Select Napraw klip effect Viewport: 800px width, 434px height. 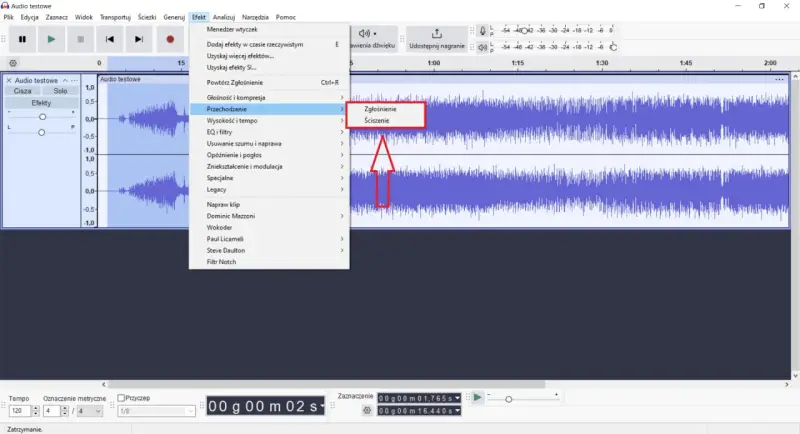(x=269, y=205)
